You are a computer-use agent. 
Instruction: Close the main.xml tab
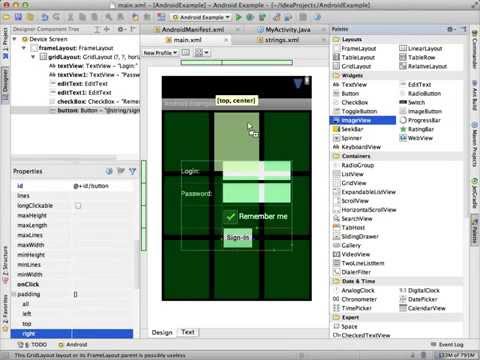point(226,40)
